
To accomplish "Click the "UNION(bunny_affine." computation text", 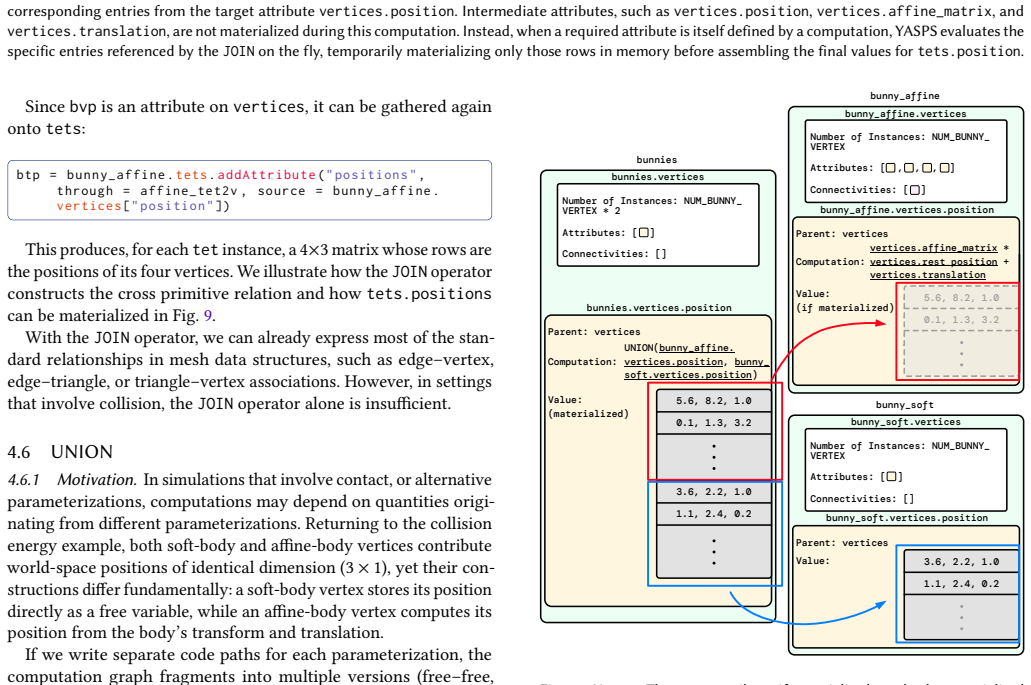I will (679, 348).
